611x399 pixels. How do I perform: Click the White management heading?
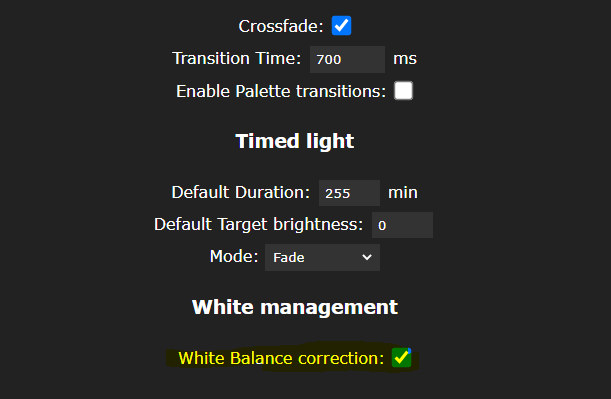tap(295, 307)
